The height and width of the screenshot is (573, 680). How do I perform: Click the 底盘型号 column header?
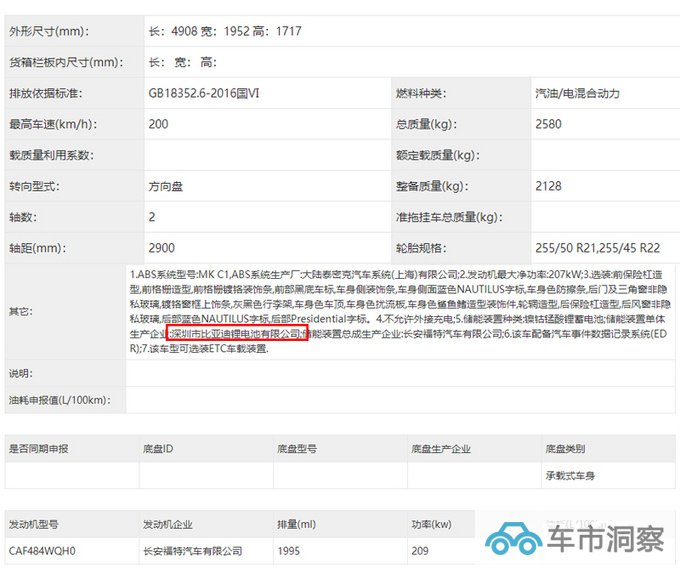click(297, 449)
